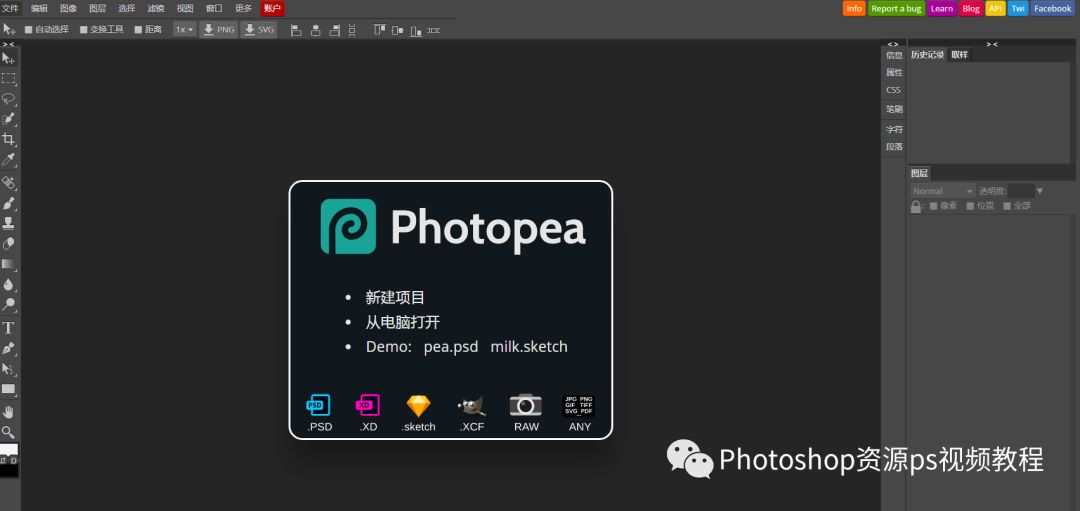This screenshot has width=1080, height=511.
Task: Open the 1x scale dropdown
Action: (184, 30)
